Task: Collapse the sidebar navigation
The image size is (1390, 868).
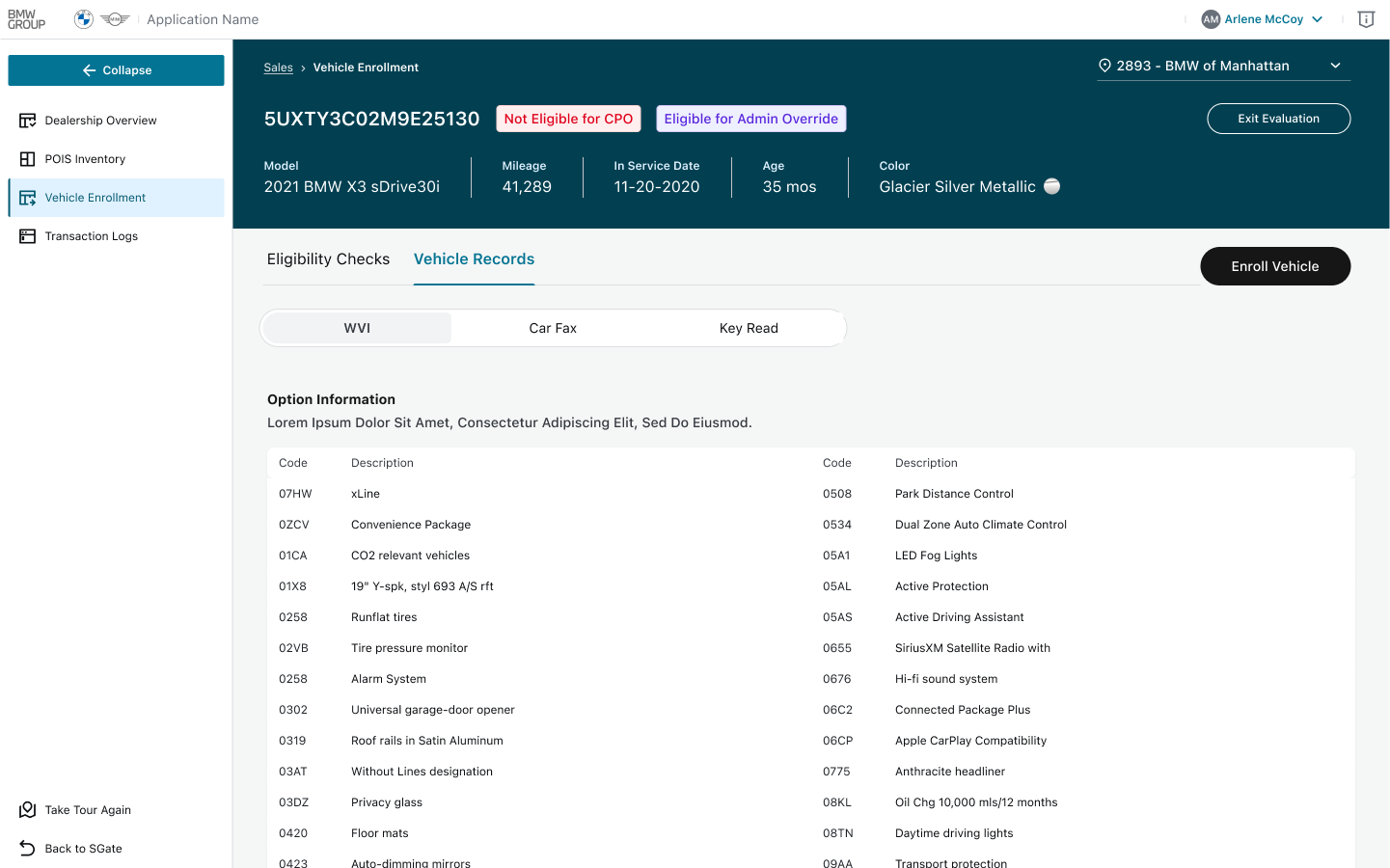Action: tap(116, 70)
